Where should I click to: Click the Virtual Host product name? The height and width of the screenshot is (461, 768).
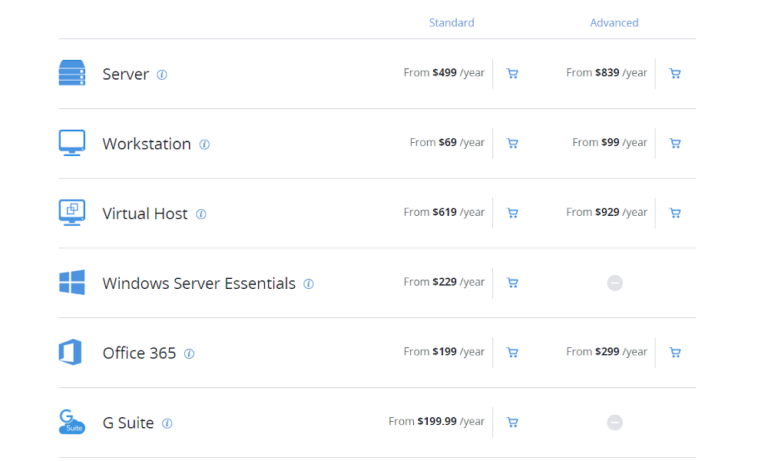145,214
